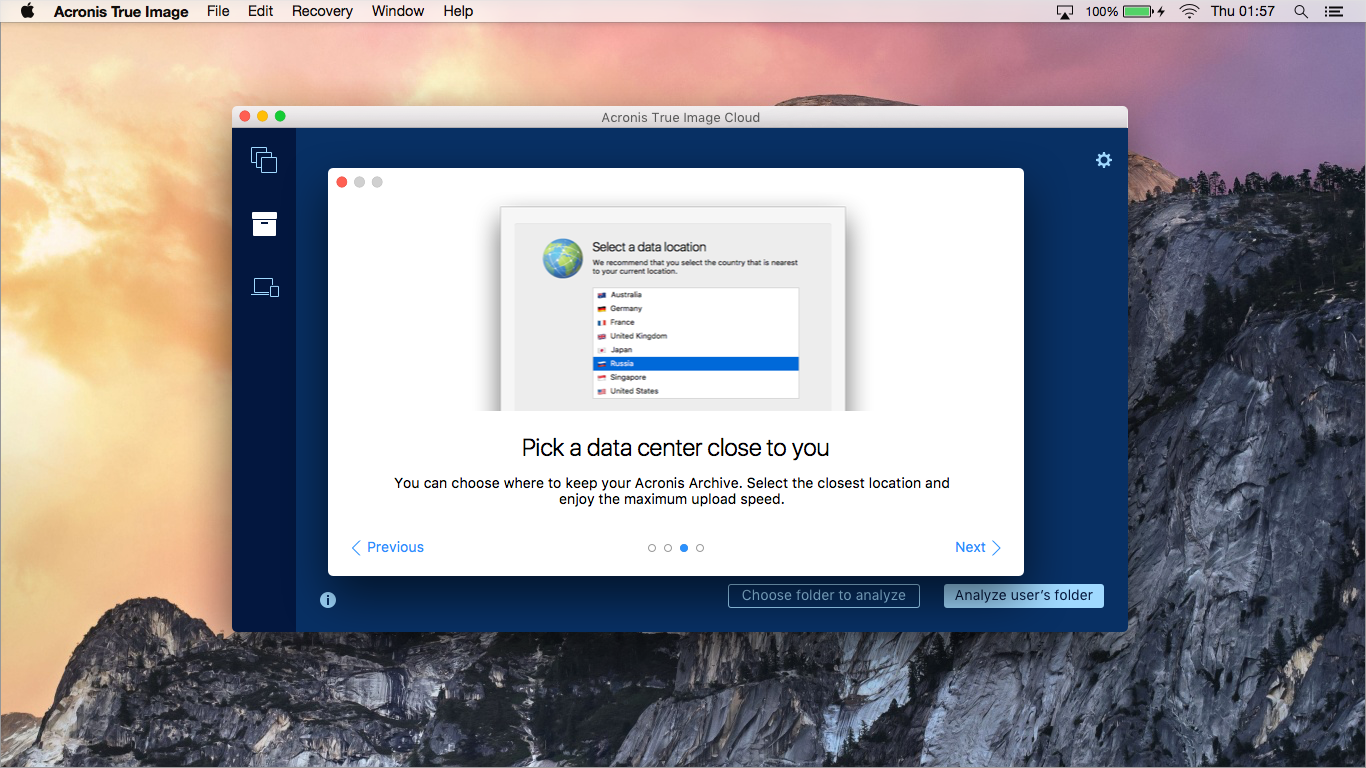
Task: Open Spotlight search
Action: [1301, 11]
